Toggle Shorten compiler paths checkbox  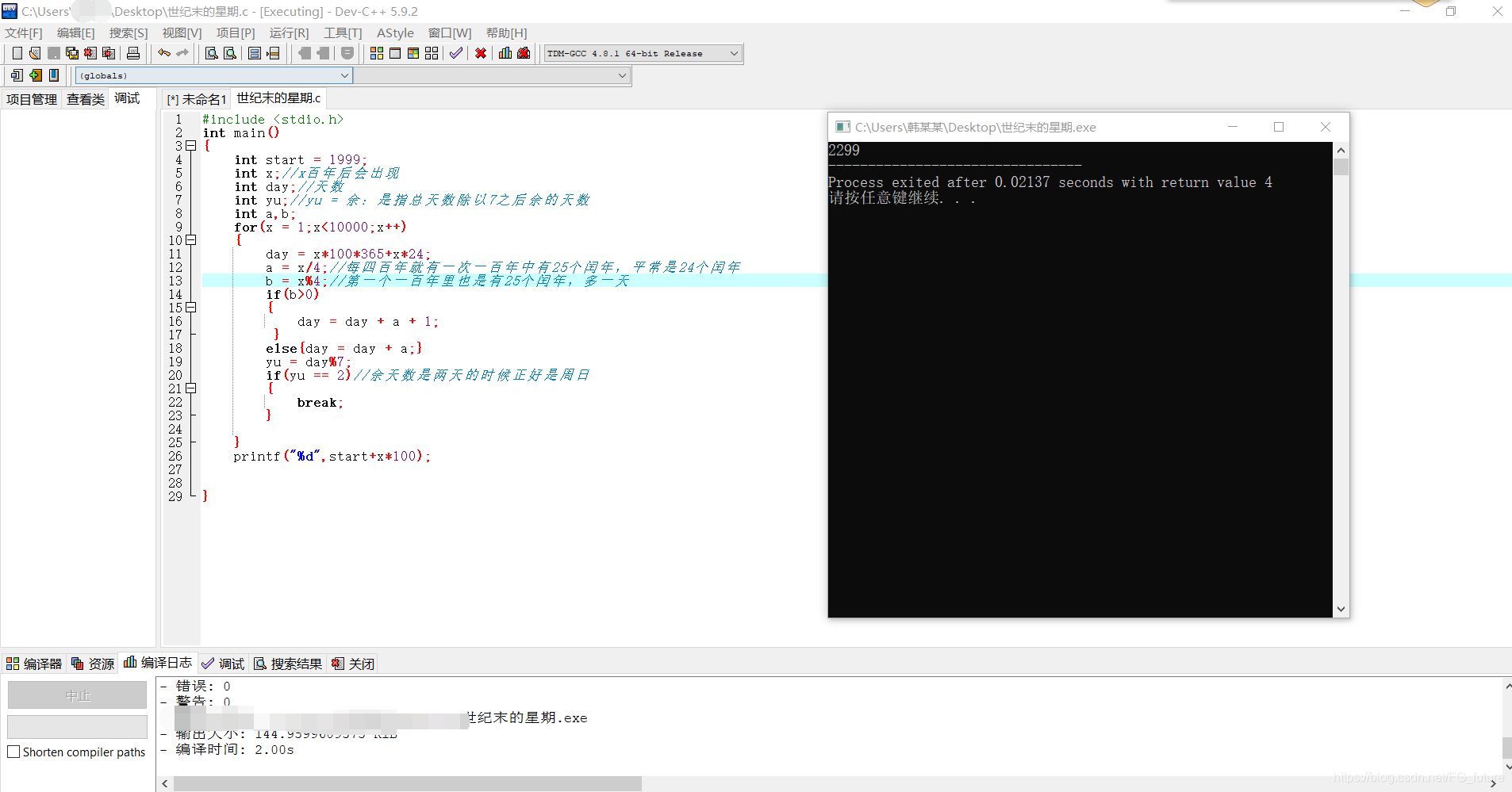click(13, 752)
